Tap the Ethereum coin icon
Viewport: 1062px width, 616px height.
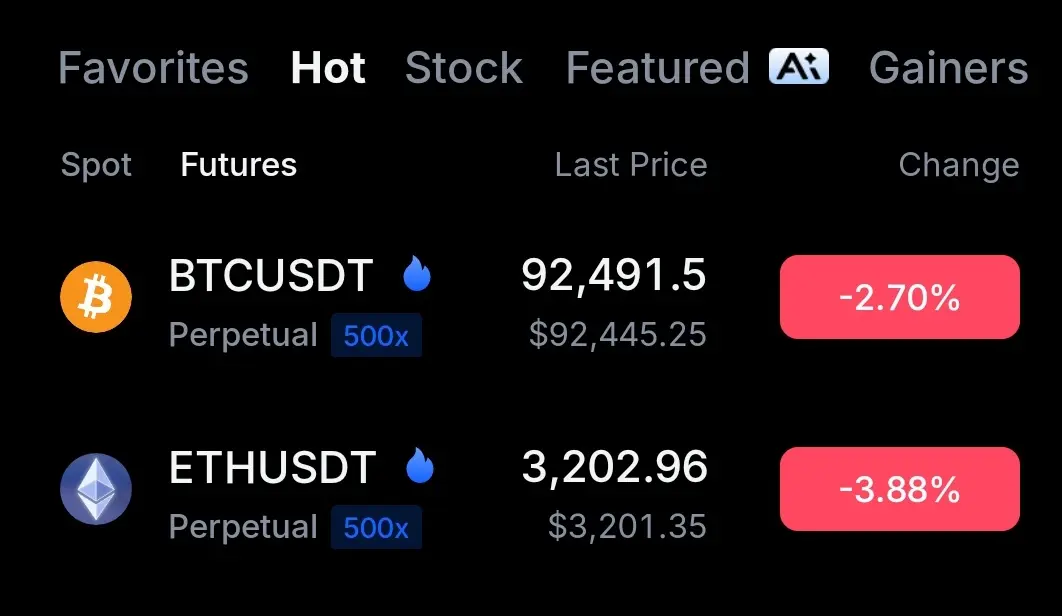(96, 489)
